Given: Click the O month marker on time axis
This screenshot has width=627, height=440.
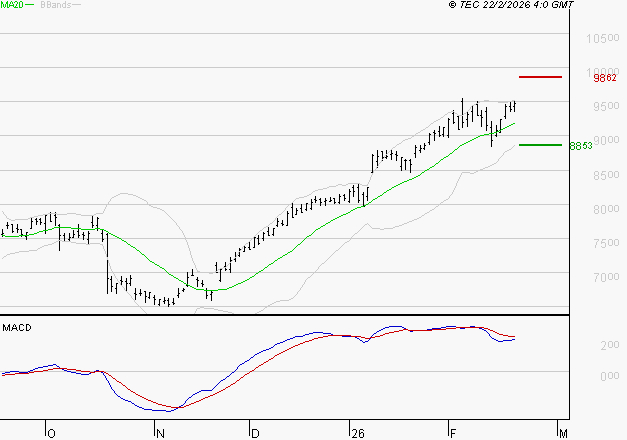Looking at the screenshot, I should click(51, 434).
